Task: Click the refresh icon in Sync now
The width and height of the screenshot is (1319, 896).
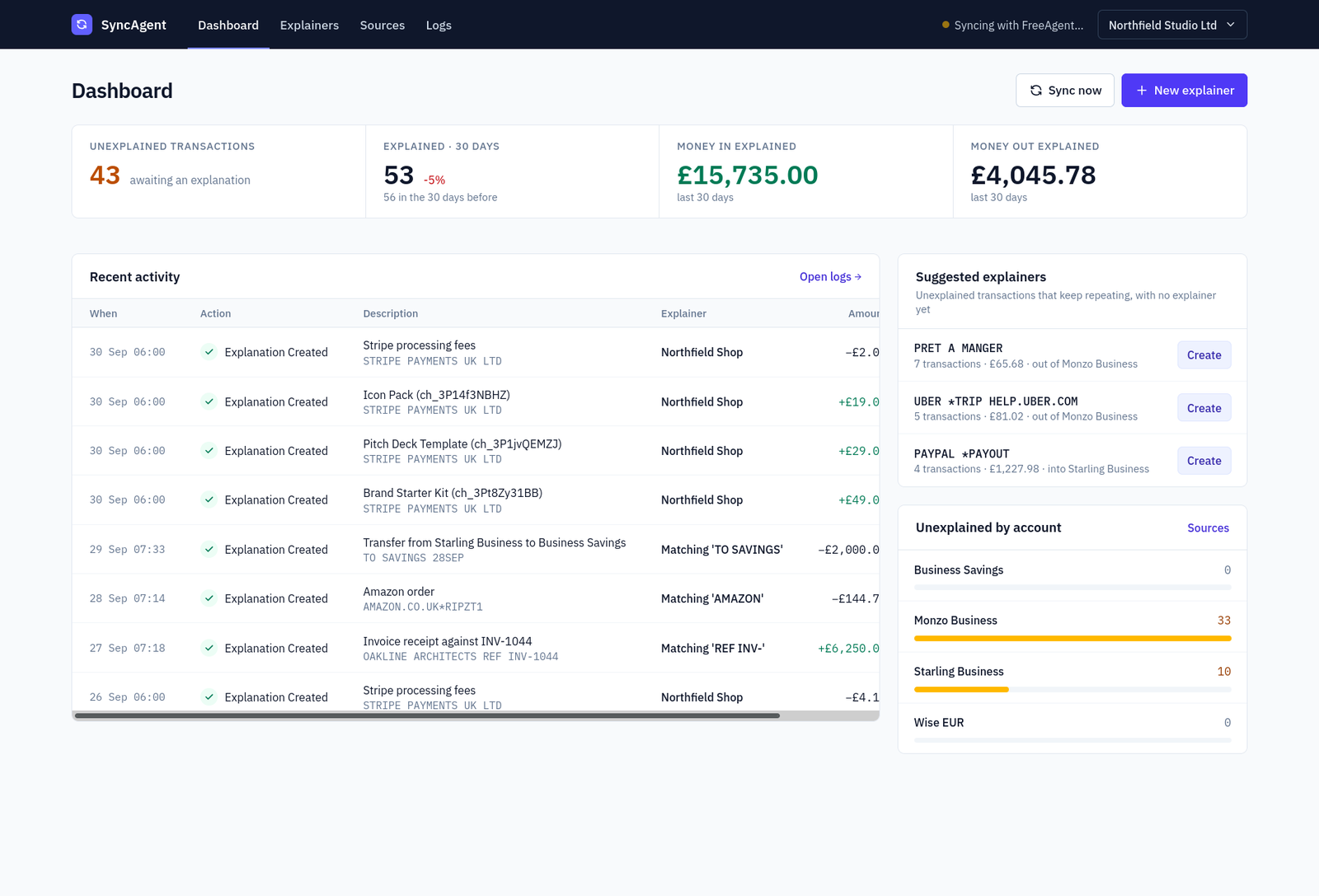Action: coord(1035,91)
